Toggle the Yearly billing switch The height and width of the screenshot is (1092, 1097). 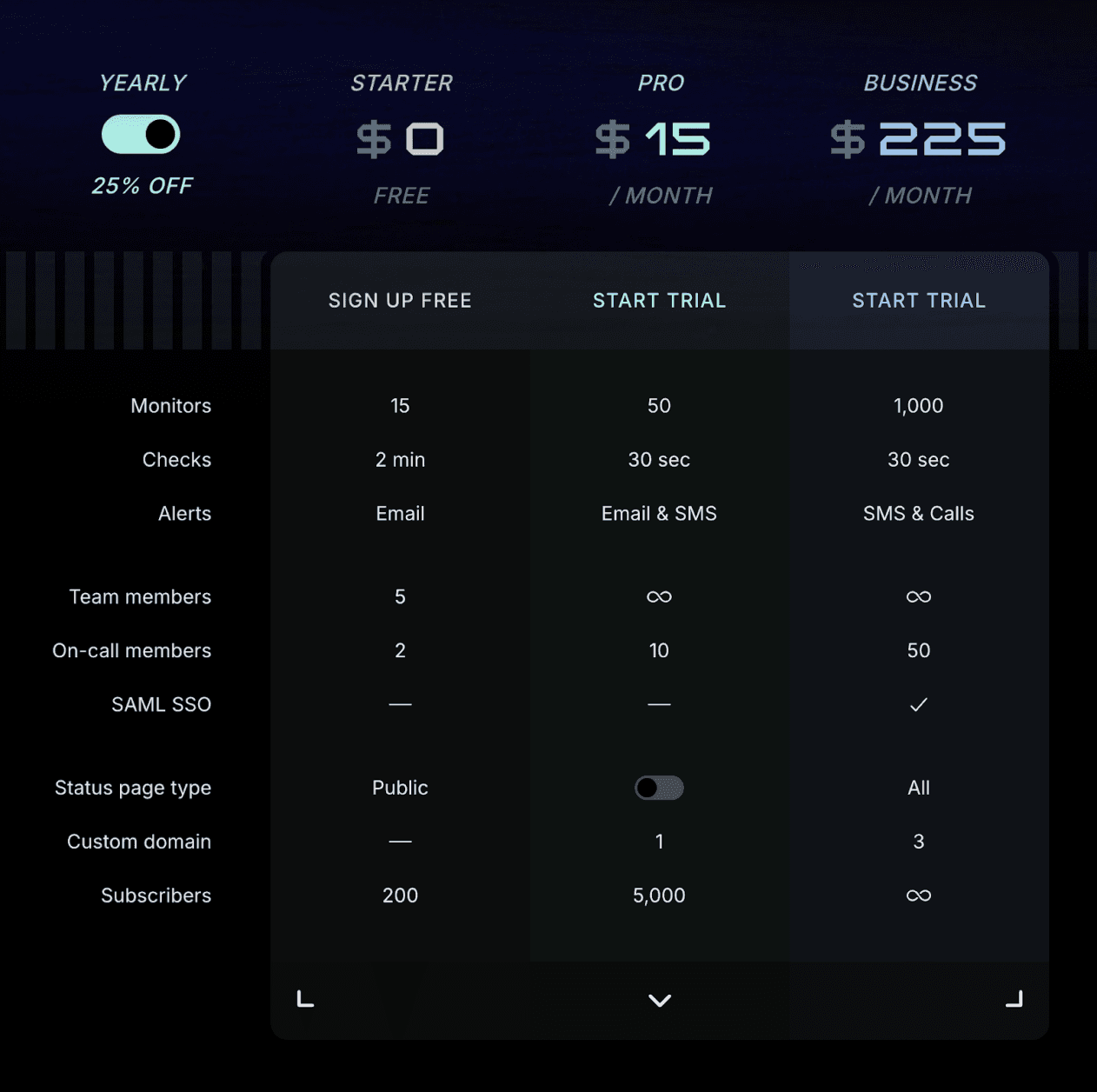[x=141, y=135]
